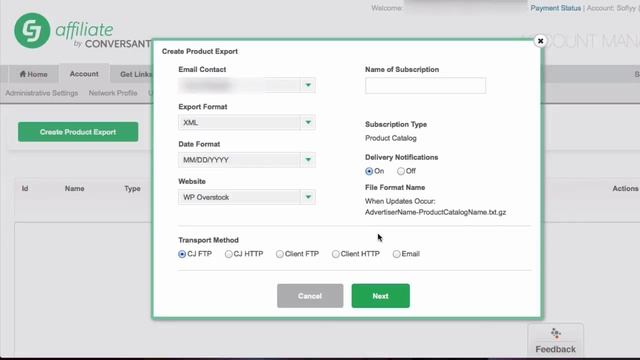This screenshot has width=640, height=360.
Task: Open Network Profile submenu
Action: pos(113,93)
